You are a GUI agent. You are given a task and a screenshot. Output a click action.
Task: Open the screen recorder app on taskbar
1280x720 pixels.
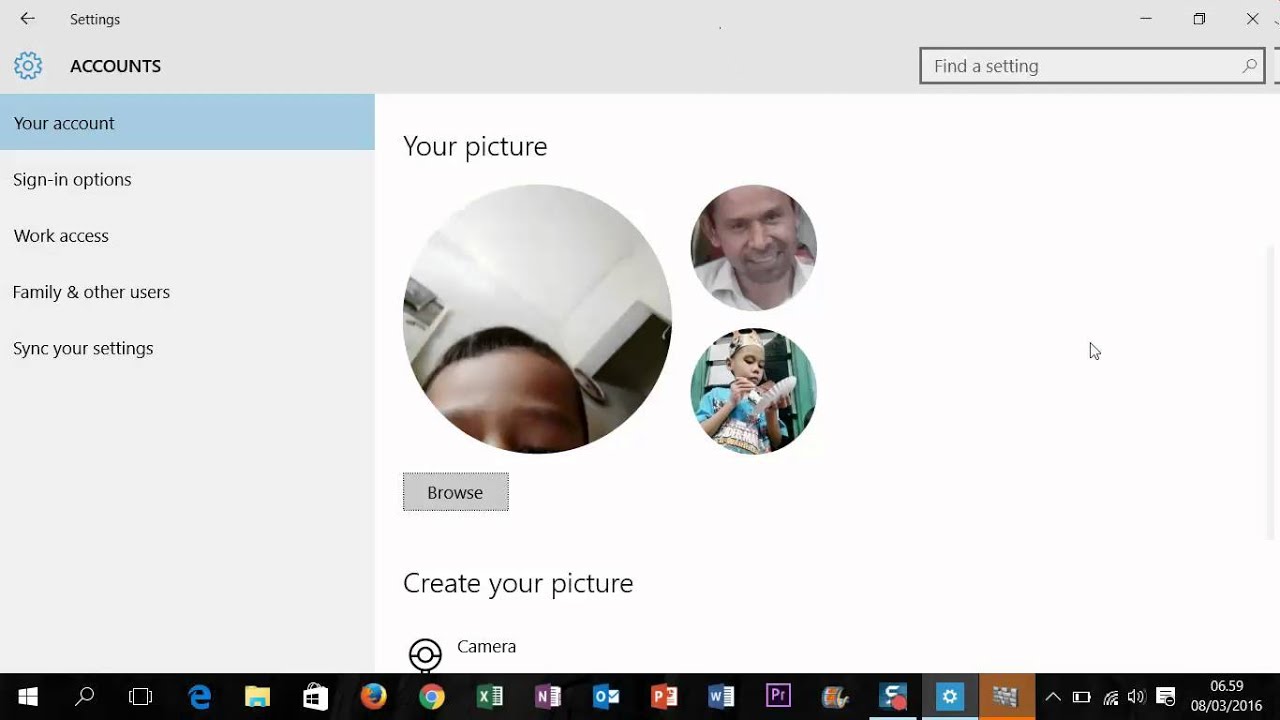(893, 696)
